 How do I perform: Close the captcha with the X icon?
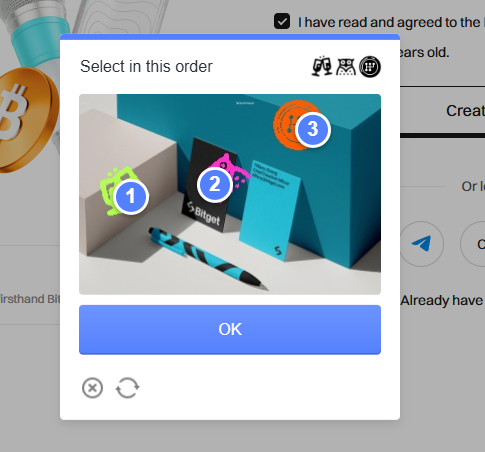click(x=92, y=388)
